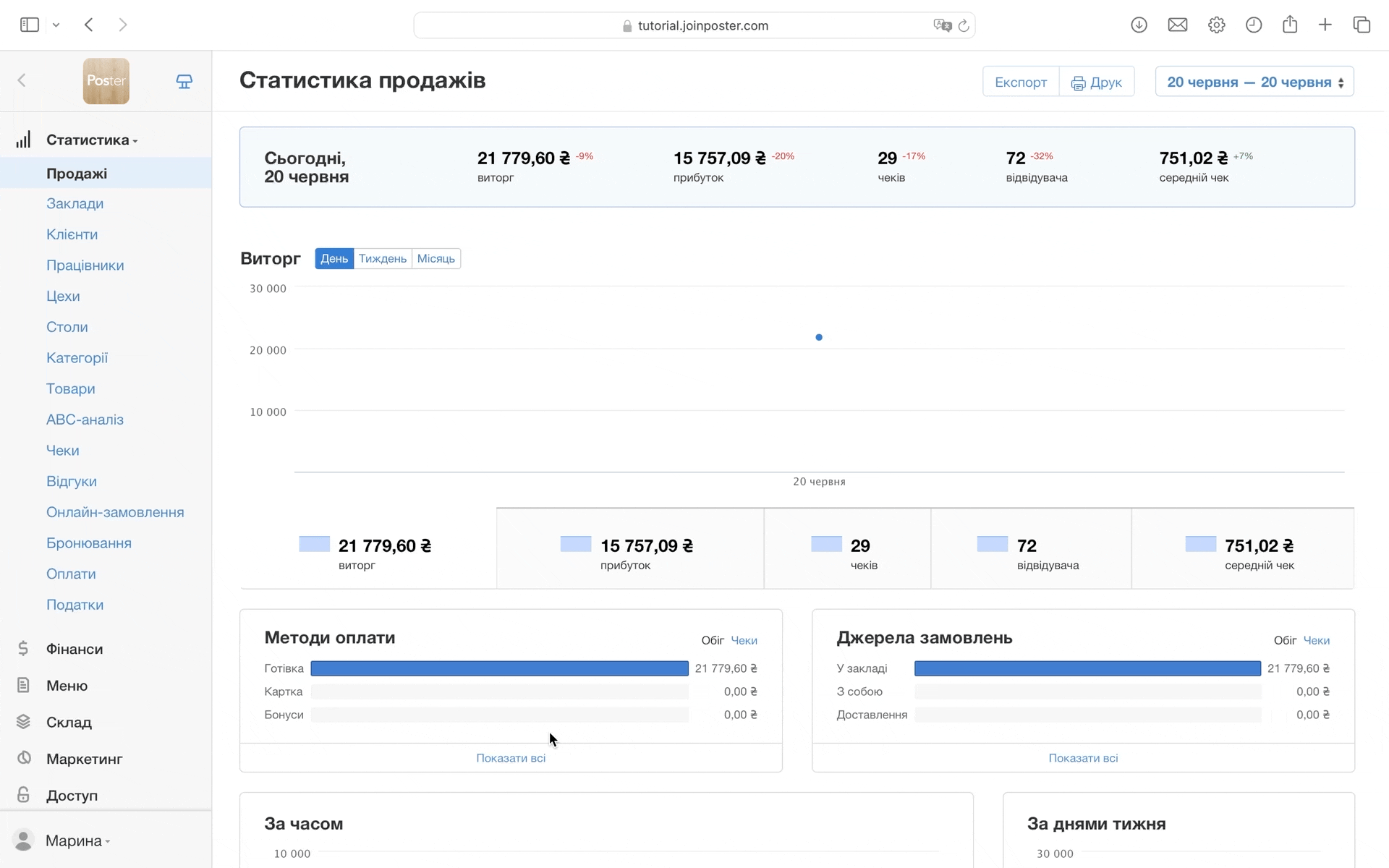Click the Фінанси dollar icon

pyautogui.click(x=23, y=649)
